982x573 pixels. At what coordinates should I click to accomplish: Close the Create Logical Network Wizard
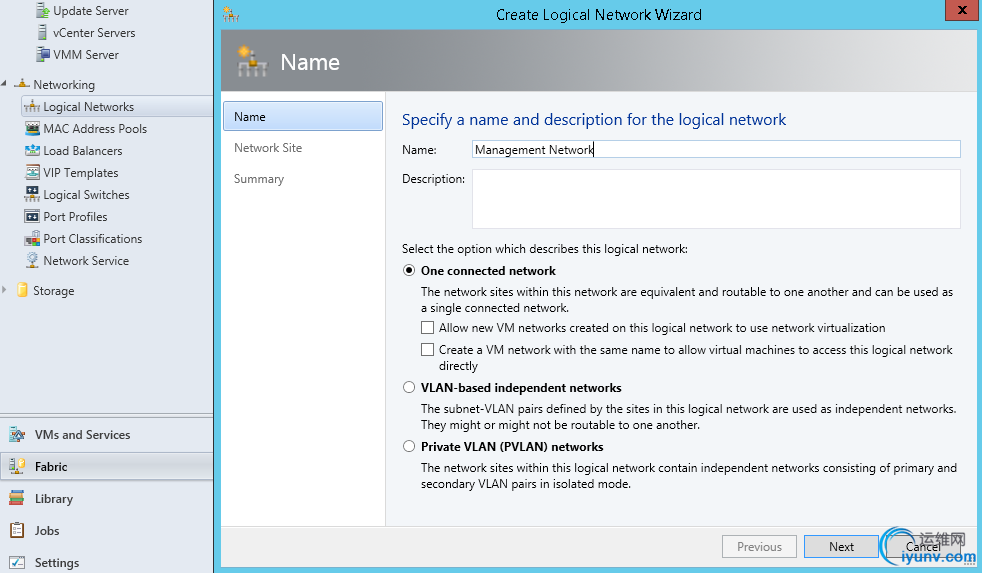coord(962,10)
